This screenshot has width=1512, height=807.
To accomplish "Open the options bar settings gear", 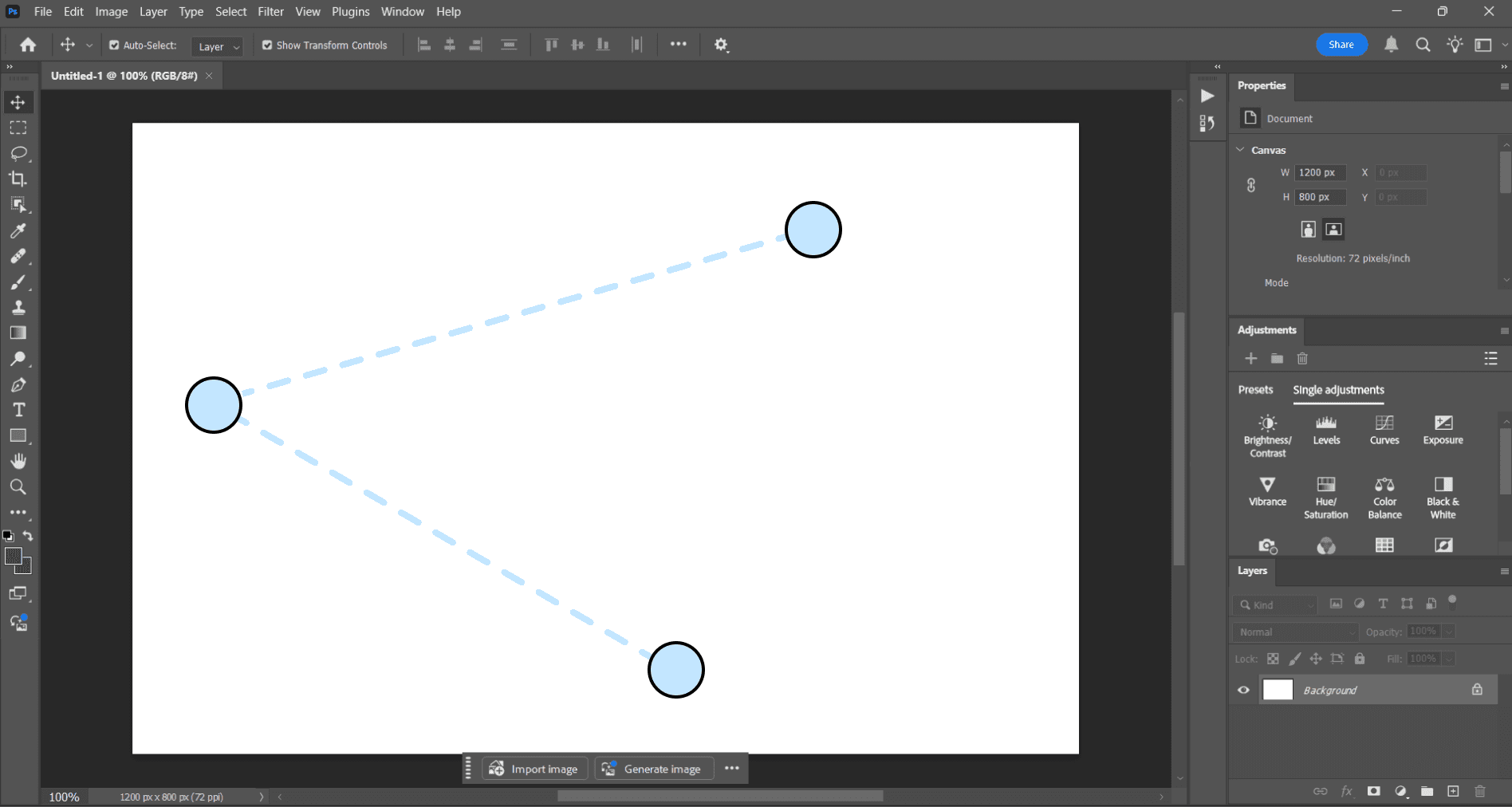I will click(721, 45).
